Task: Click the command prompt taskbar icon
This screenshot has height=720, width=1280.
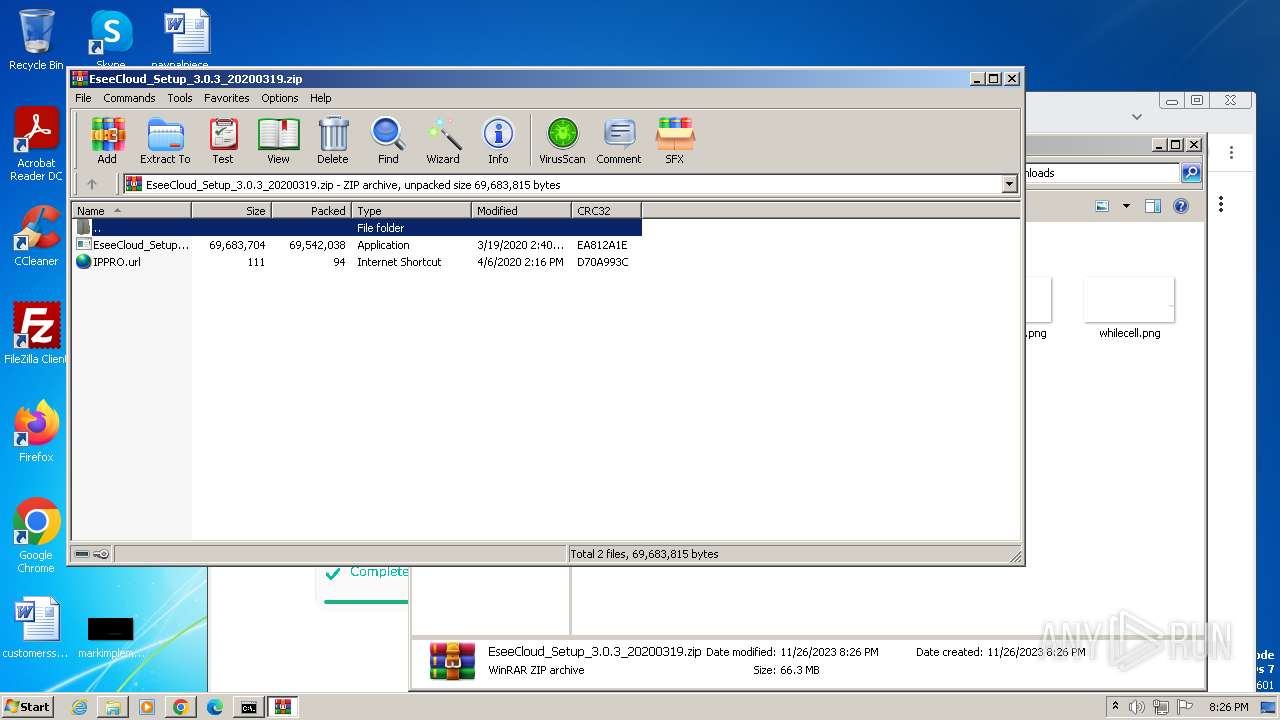Action: pyautogui.click(x=248, y=707)
